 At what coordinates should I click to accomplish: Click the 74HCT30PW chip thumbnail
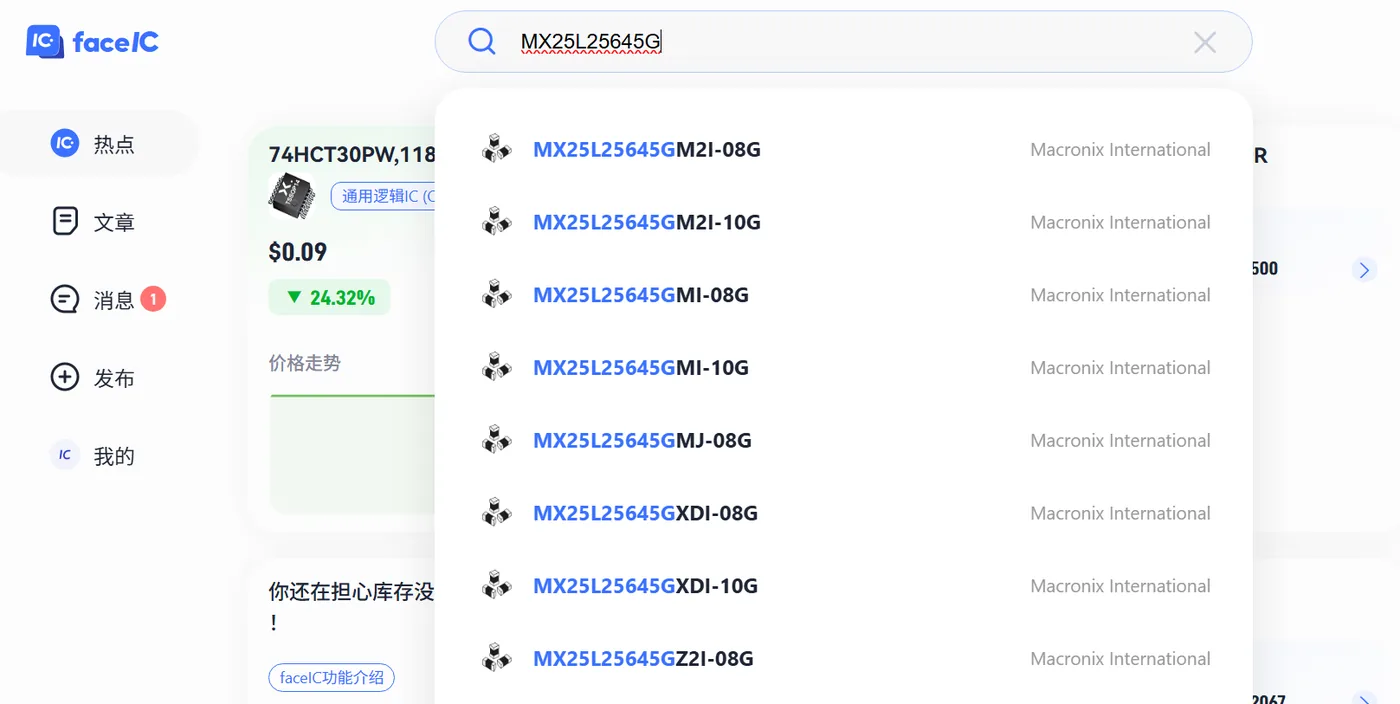[x=292, y=196]
